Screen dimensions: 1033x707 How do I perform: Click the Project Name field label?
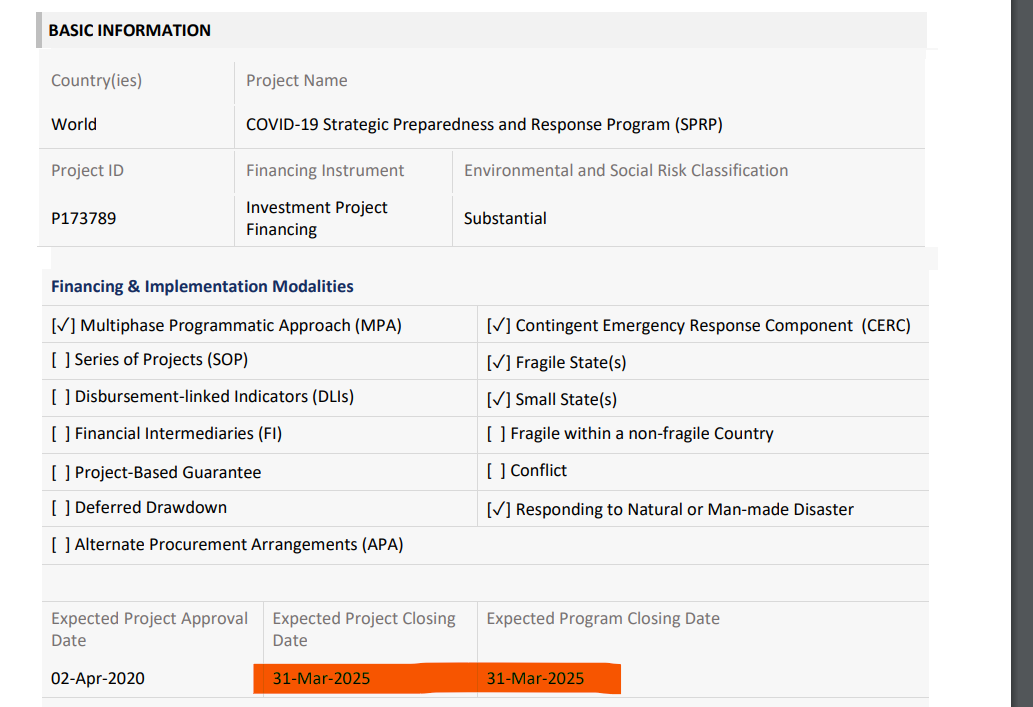296,80
